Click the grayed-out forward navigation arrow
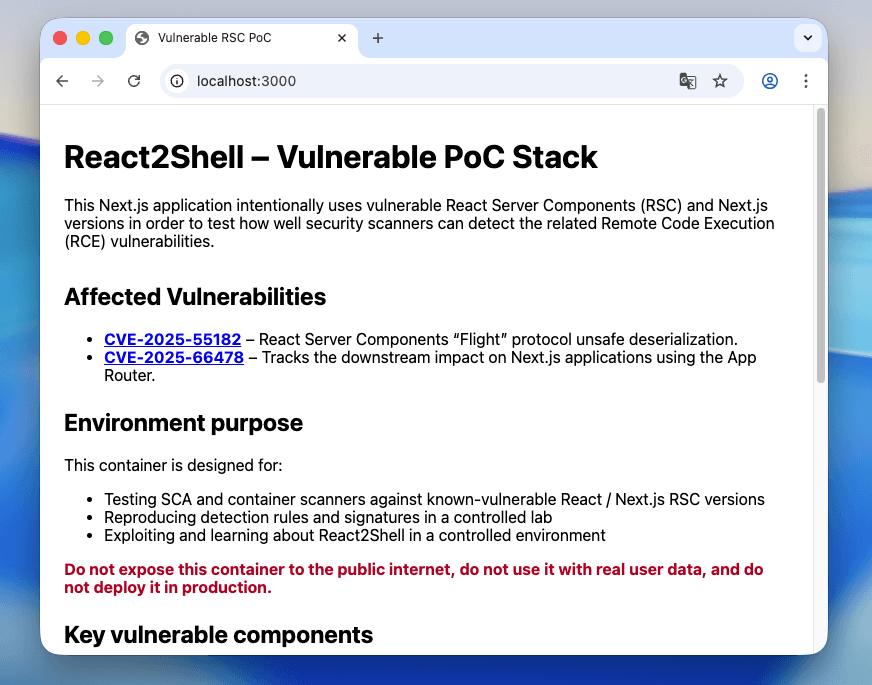872x685 pixels. click(98, 81)
